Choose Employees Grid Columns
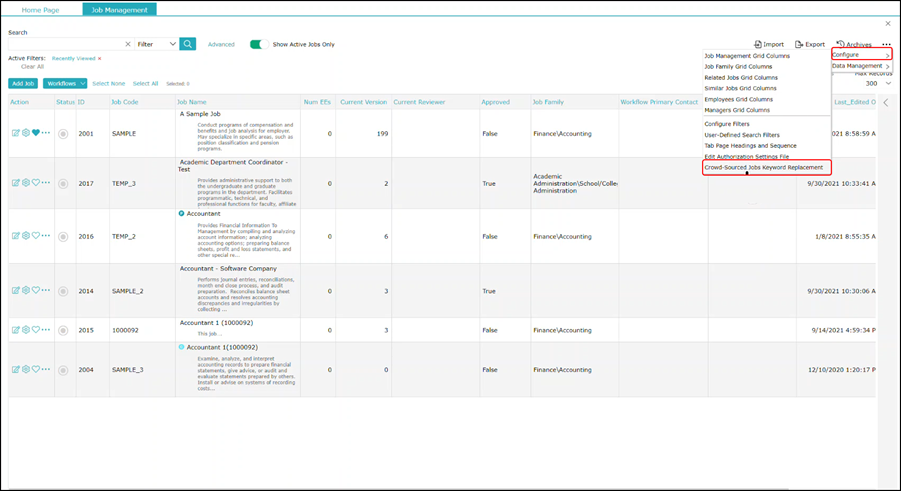 click(738, 99)
